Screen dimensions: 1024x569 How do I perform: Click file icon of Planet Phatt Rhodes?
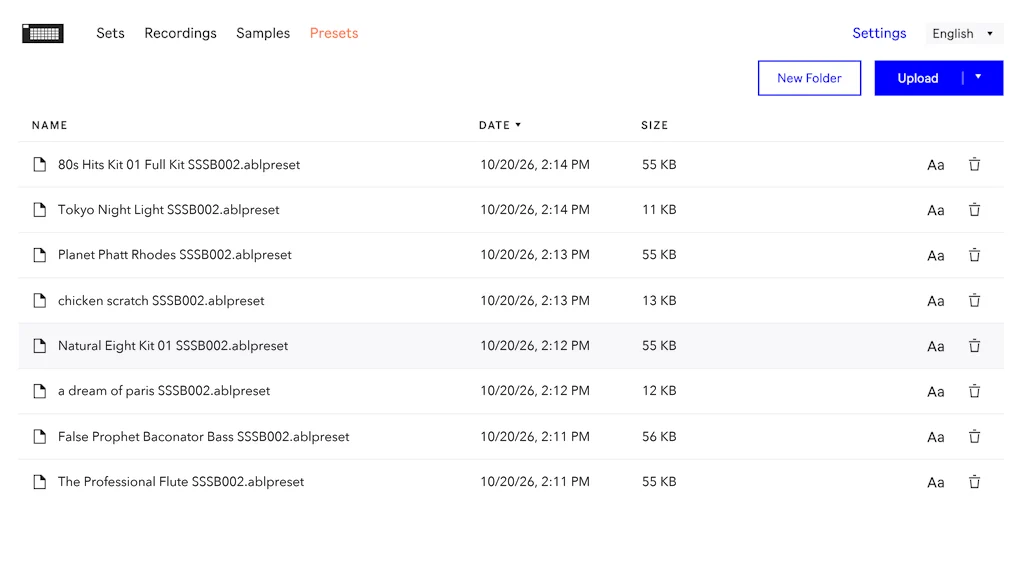[40, 255]
